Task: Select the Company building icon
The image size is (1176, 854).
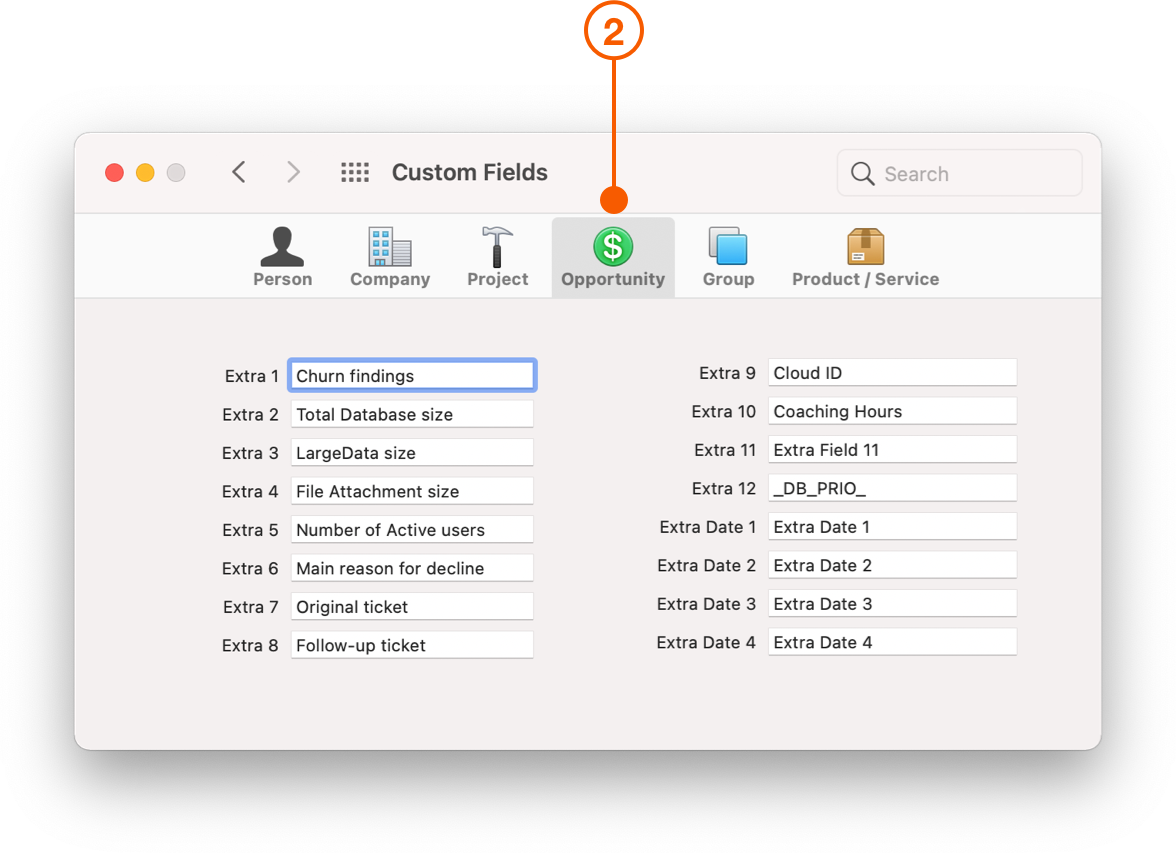Action: click(389, 247)
